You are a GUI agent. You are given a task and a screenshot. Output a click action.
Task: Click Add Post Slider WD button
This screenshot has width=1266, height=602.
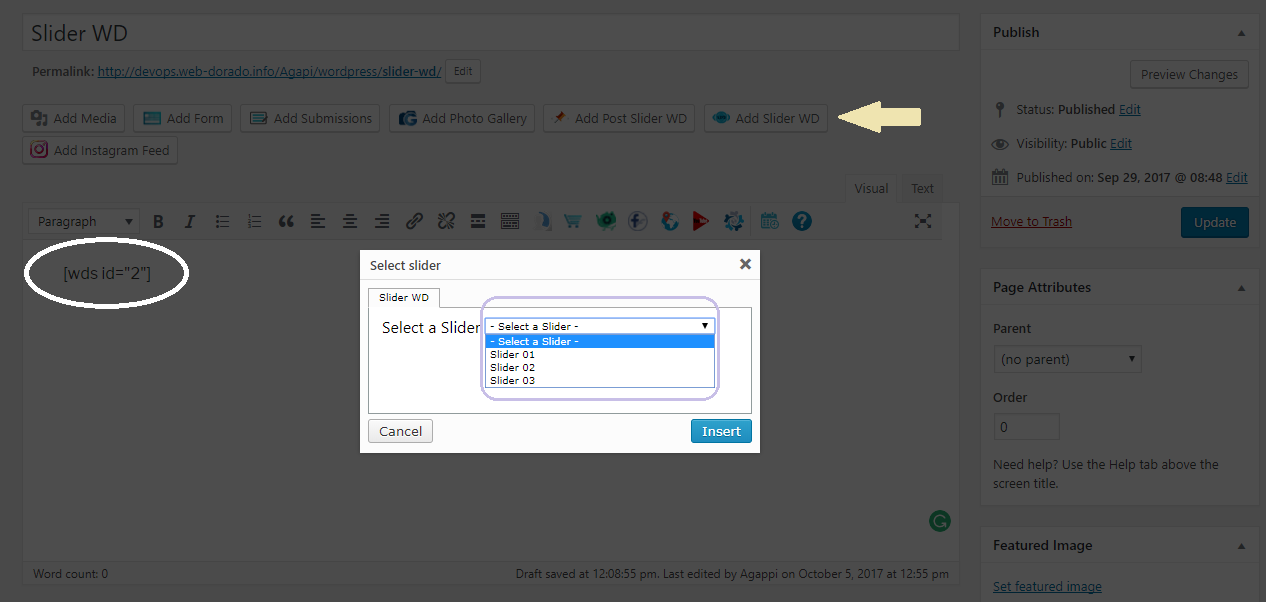(x=619, y=118)
